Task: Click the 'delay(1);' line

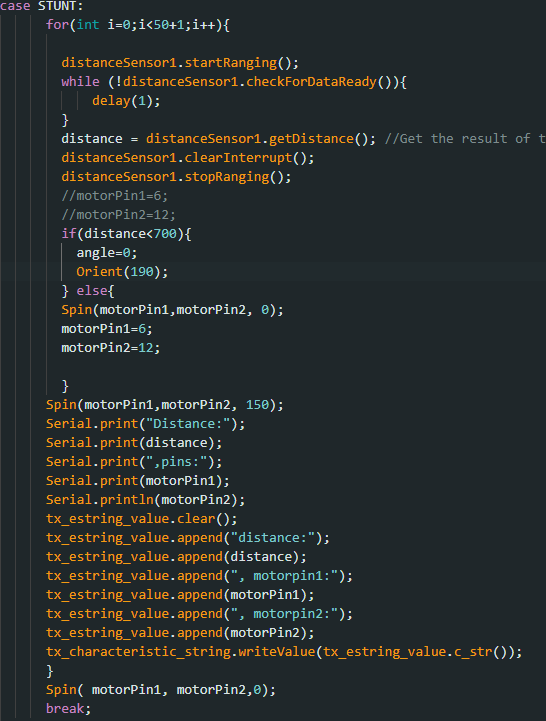Action: click(126, 101)
